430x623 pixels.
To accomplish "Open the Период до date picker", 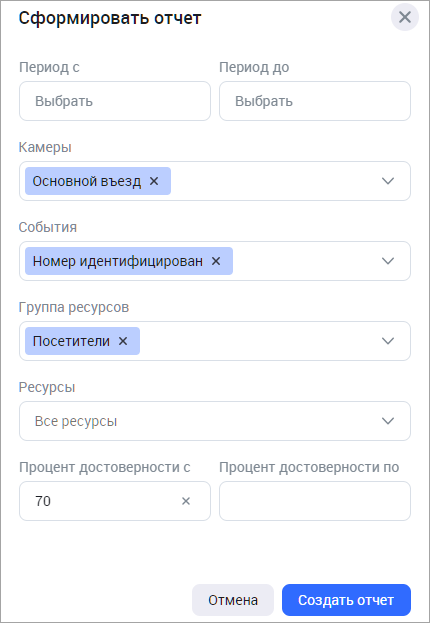I will [315, 101].
